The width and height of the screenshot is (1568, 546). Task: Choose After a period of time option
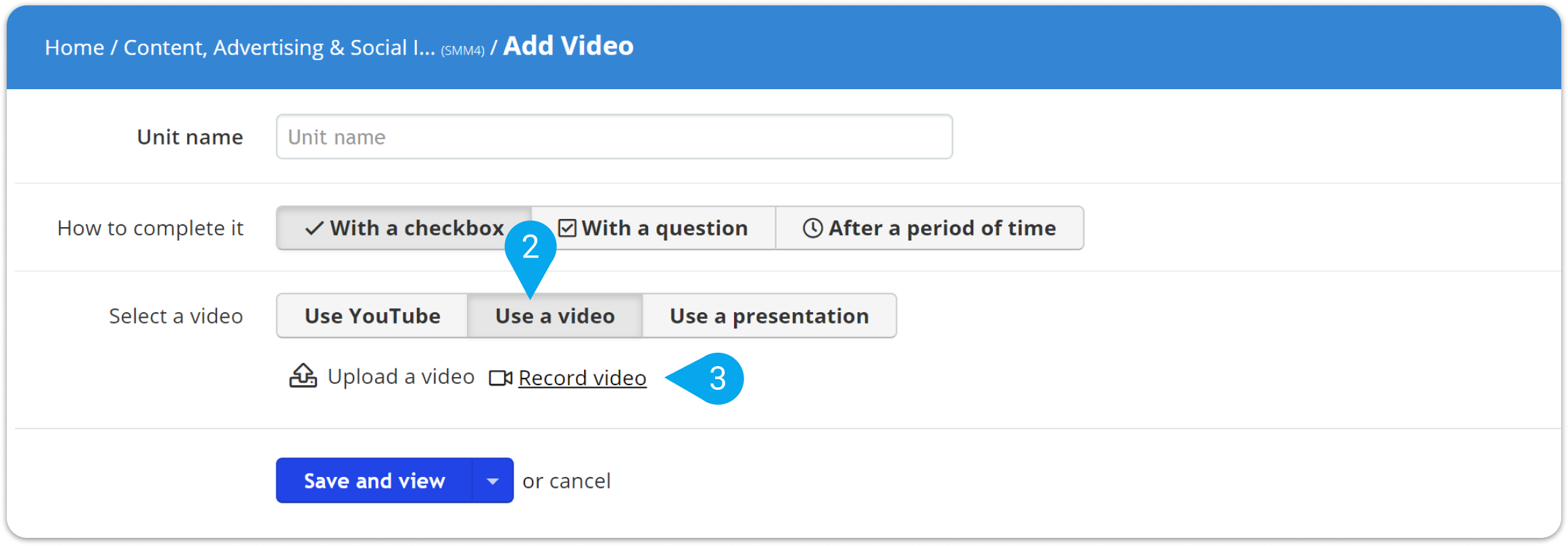(929, 228)
